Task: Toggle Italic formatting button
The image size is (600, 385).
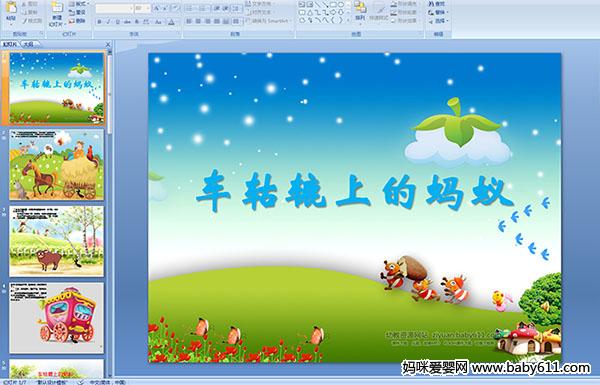Action: pos(108,22)
